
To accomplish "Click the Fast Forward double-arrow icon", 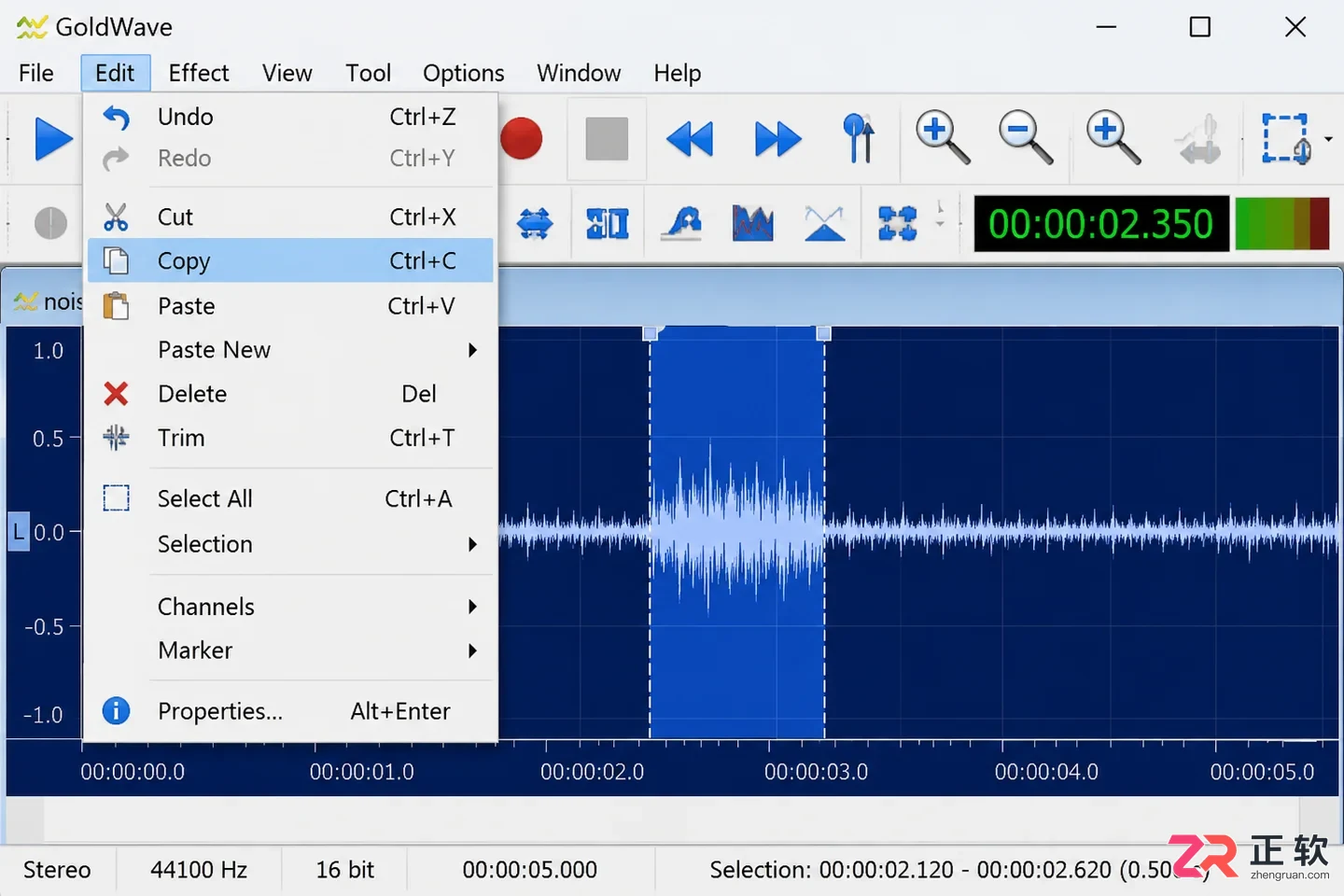I will (777, 139).
